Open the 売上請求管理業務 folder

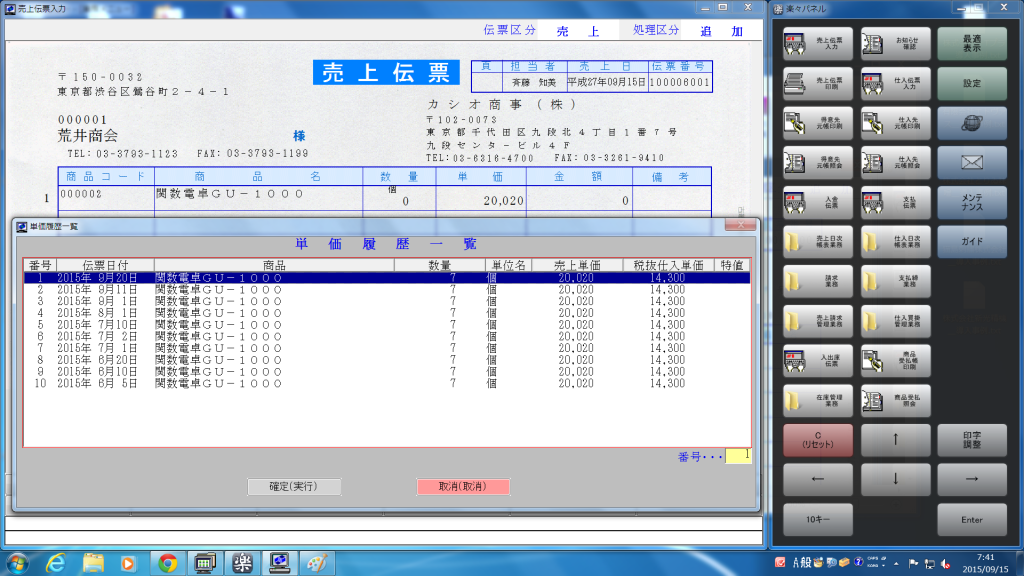pyautogui.click(x=818, y=321)
